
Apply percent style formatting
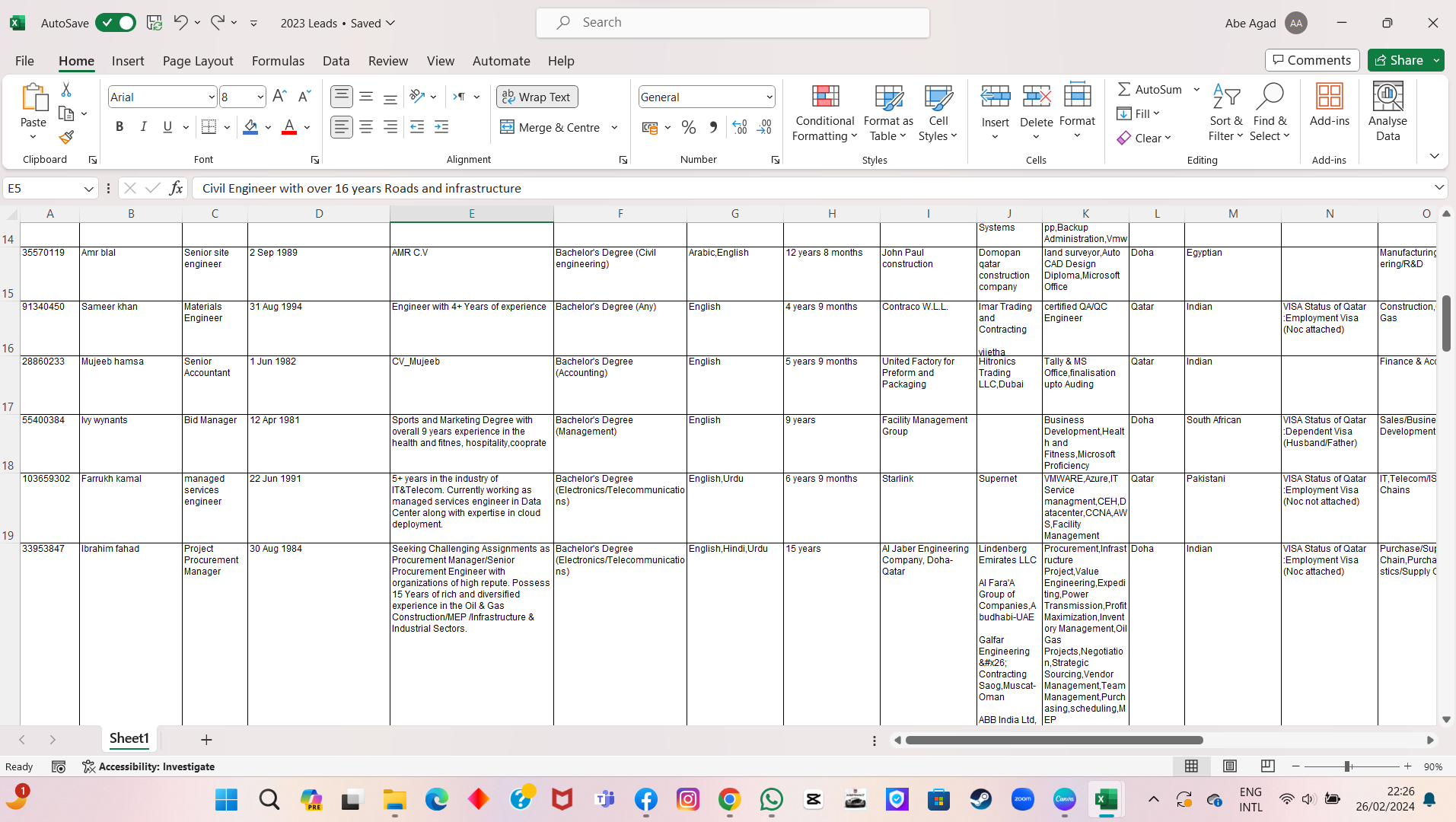[689, 128]
